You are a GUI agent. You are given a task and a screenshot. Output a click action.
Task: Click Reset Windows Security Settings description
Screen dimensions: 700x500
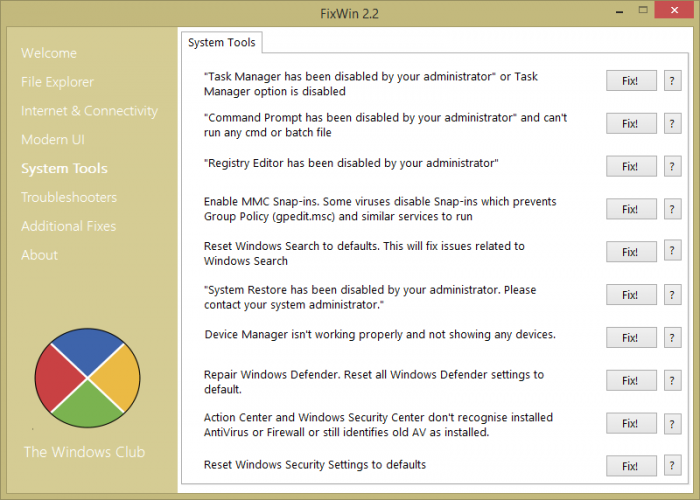pos(315,465)
